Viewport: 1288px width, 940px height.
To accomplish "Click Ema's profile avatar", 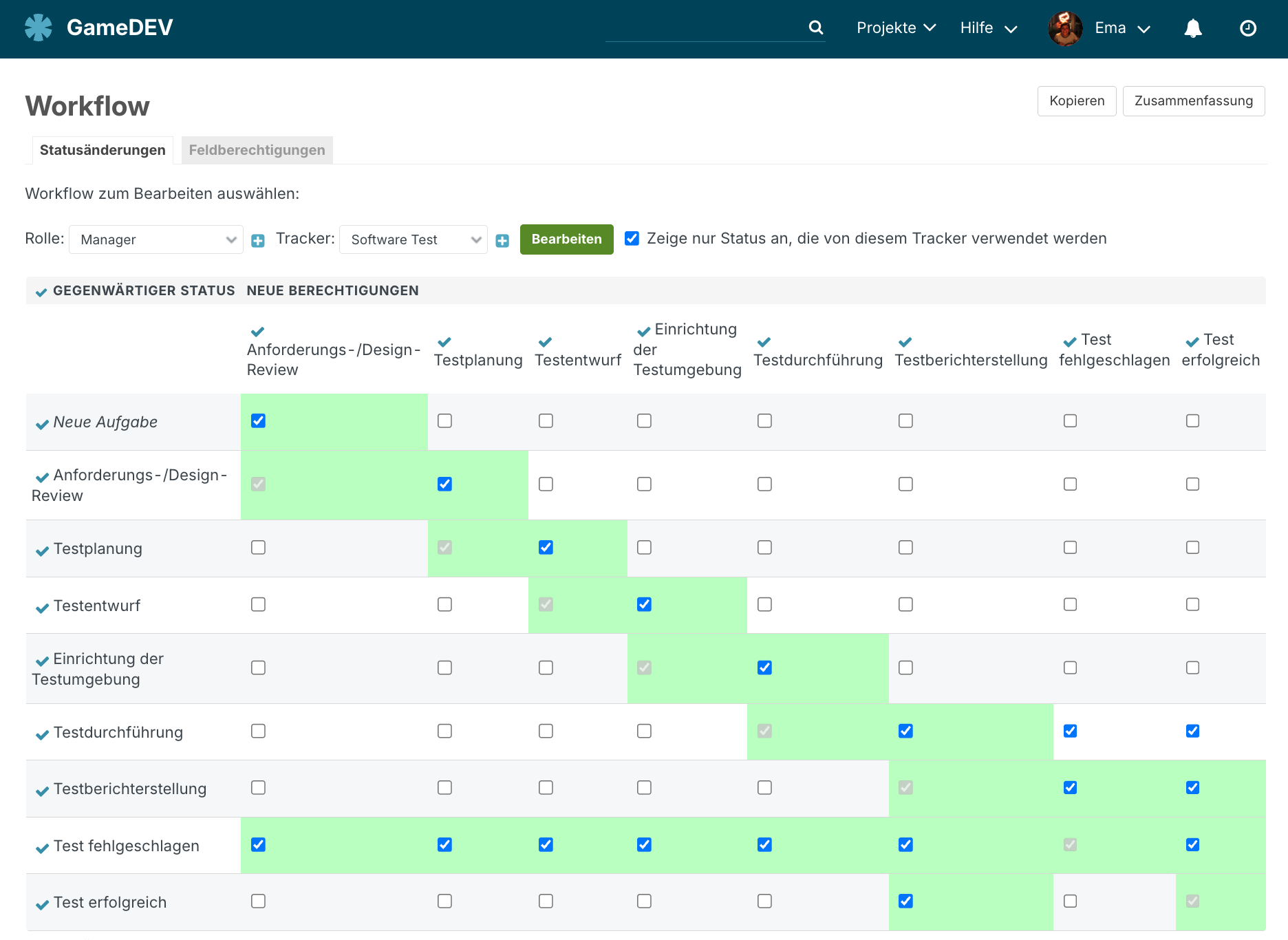I will [1065, 28].
